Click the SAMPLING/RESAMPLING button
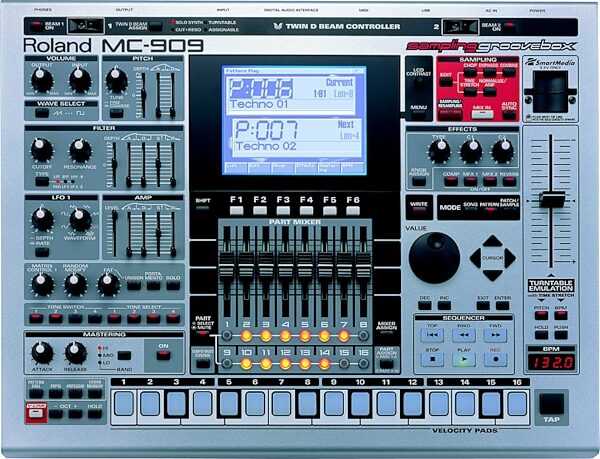 450,114
